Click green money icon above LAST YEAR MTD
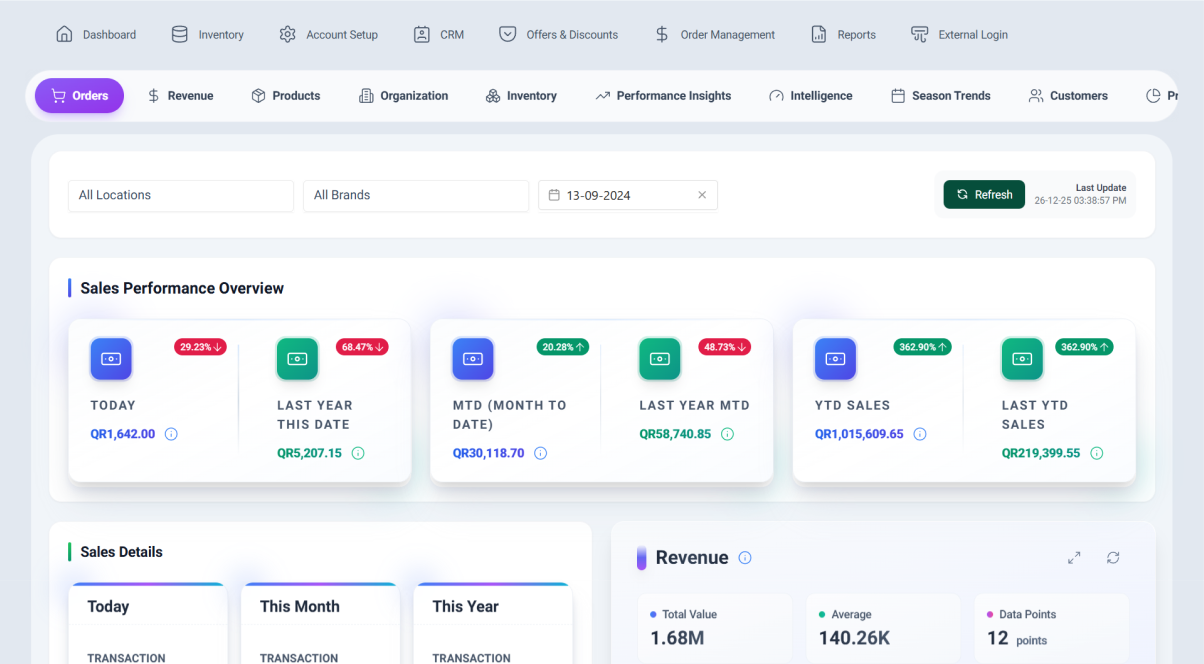 coord(660,358)
